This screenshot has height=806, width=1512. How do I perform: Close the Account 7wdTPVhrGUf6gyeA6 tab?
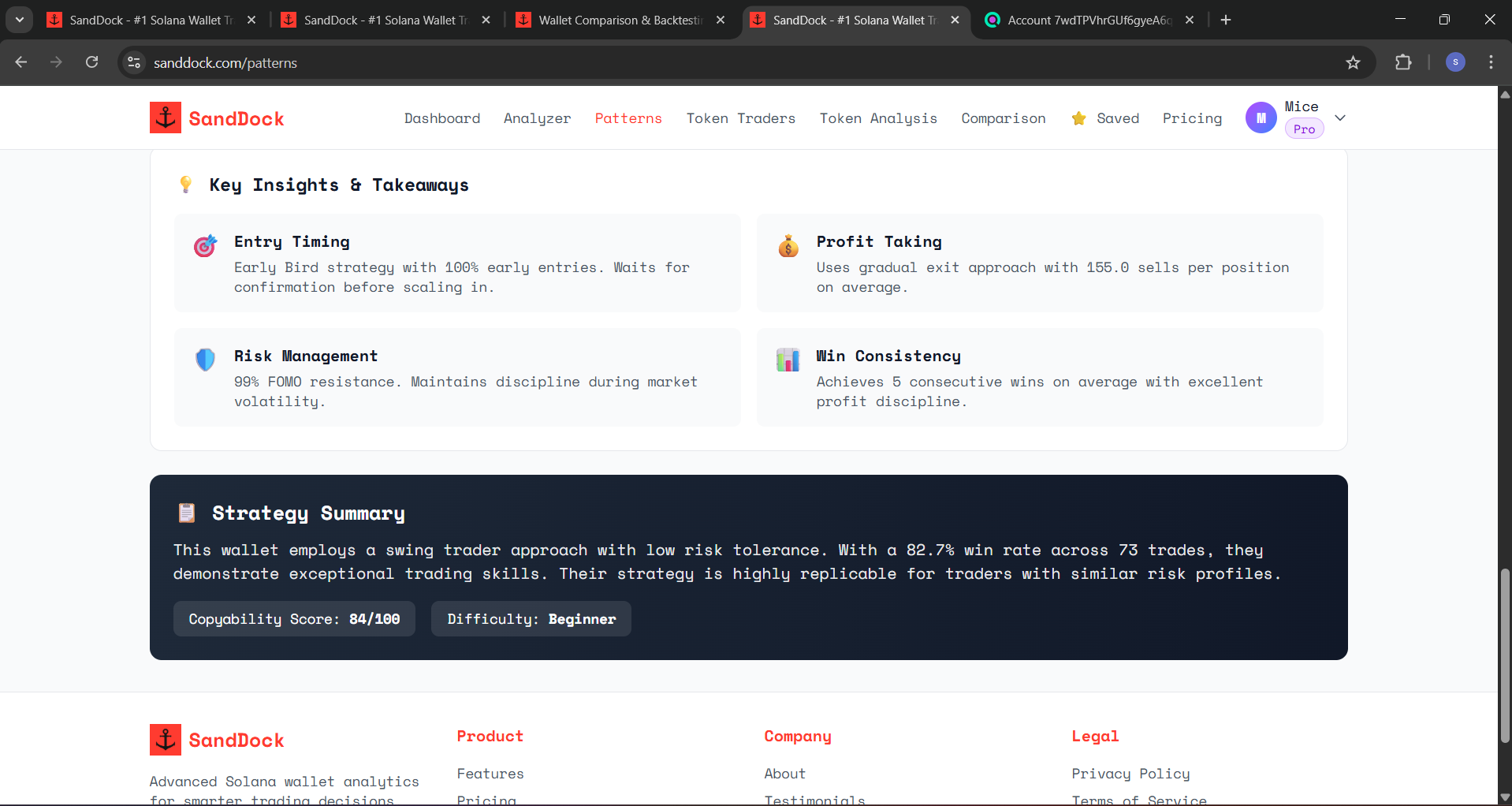[x=1190, y=20]
